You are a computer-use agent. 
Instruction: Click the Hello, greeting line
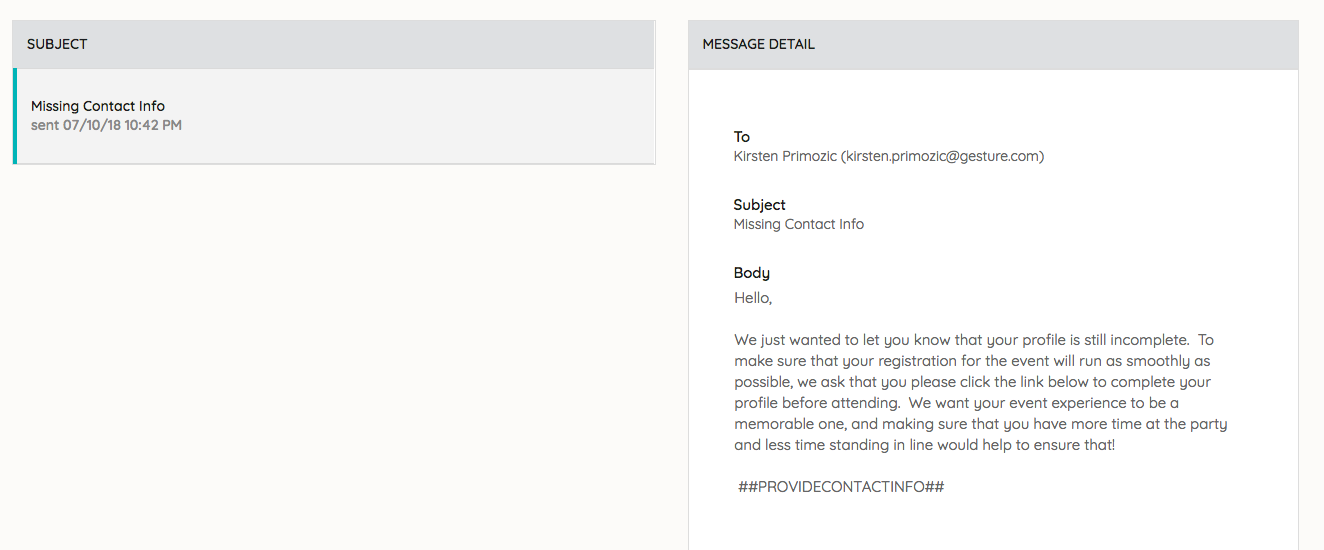click(x=753, y=298)
